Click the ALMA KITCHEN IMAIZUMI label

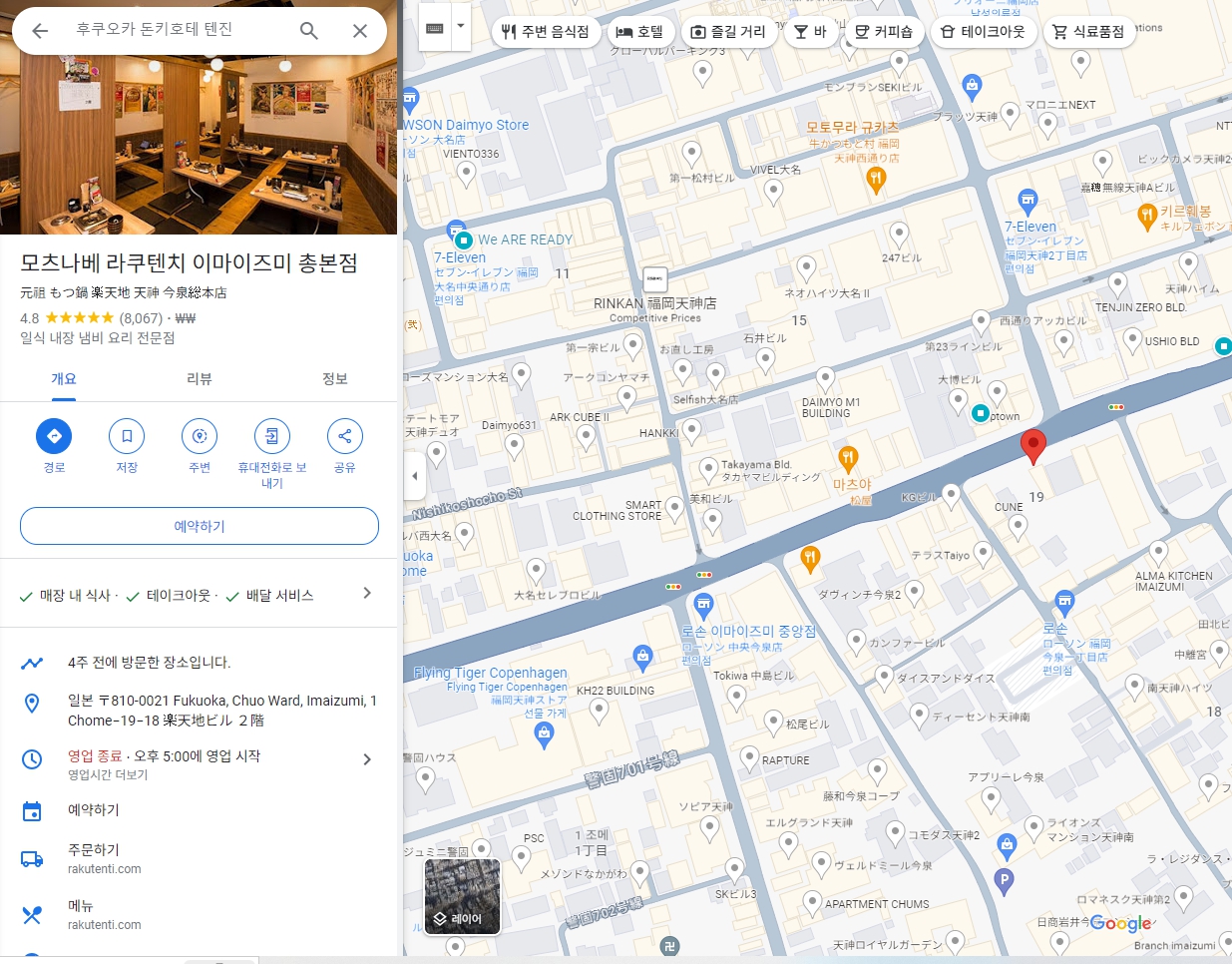click(x=1174, y=581)
